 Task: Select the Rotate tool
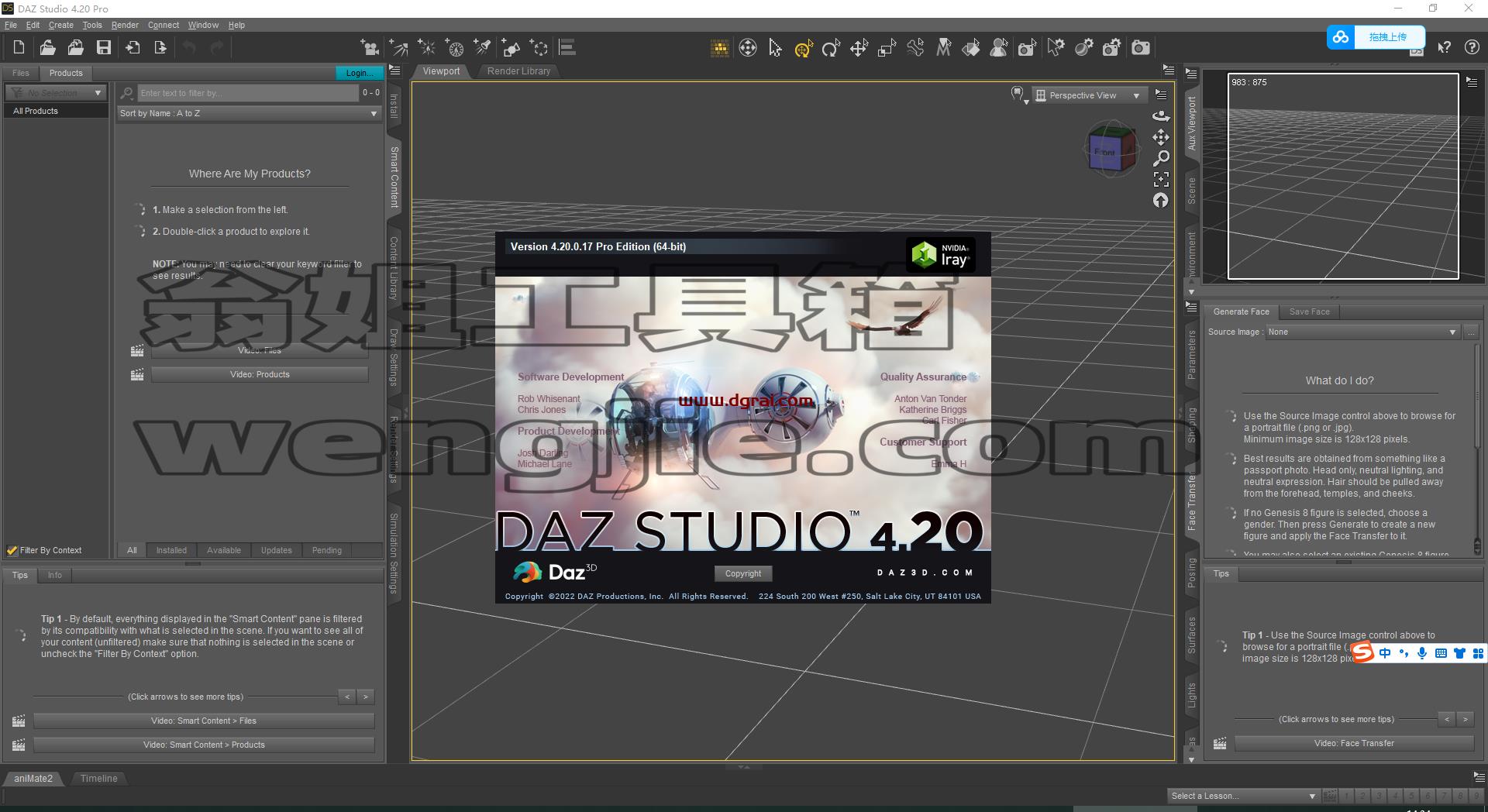831,49
